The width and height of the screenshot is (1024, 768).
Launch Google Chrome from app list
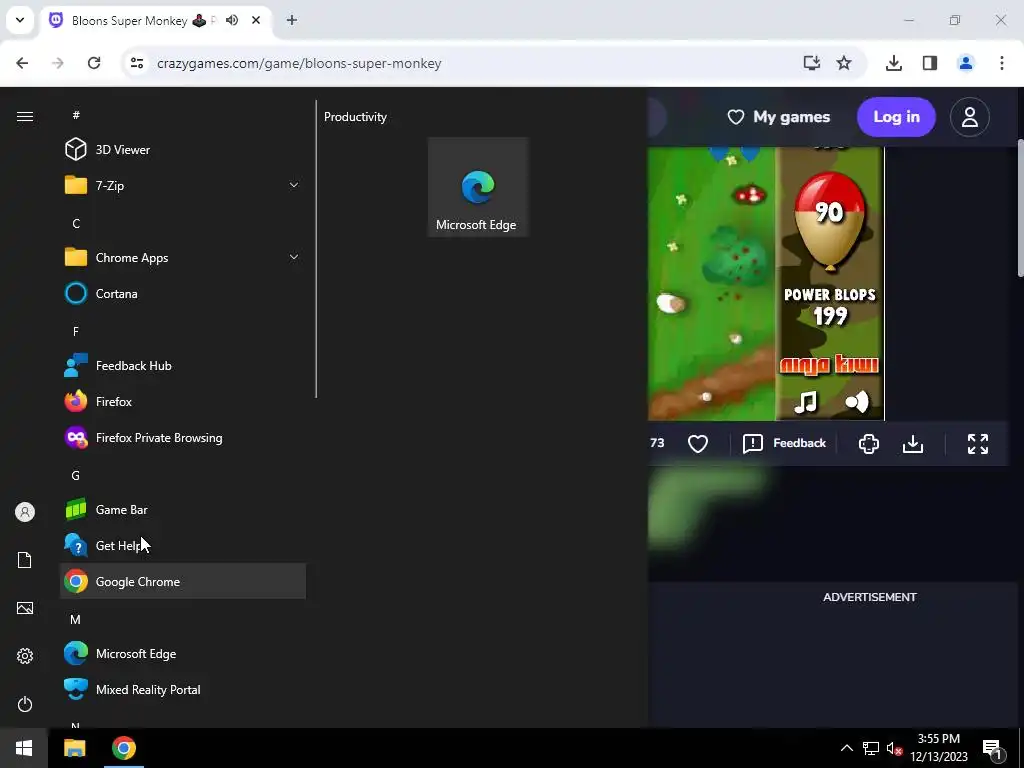click(x=183, y=581)
